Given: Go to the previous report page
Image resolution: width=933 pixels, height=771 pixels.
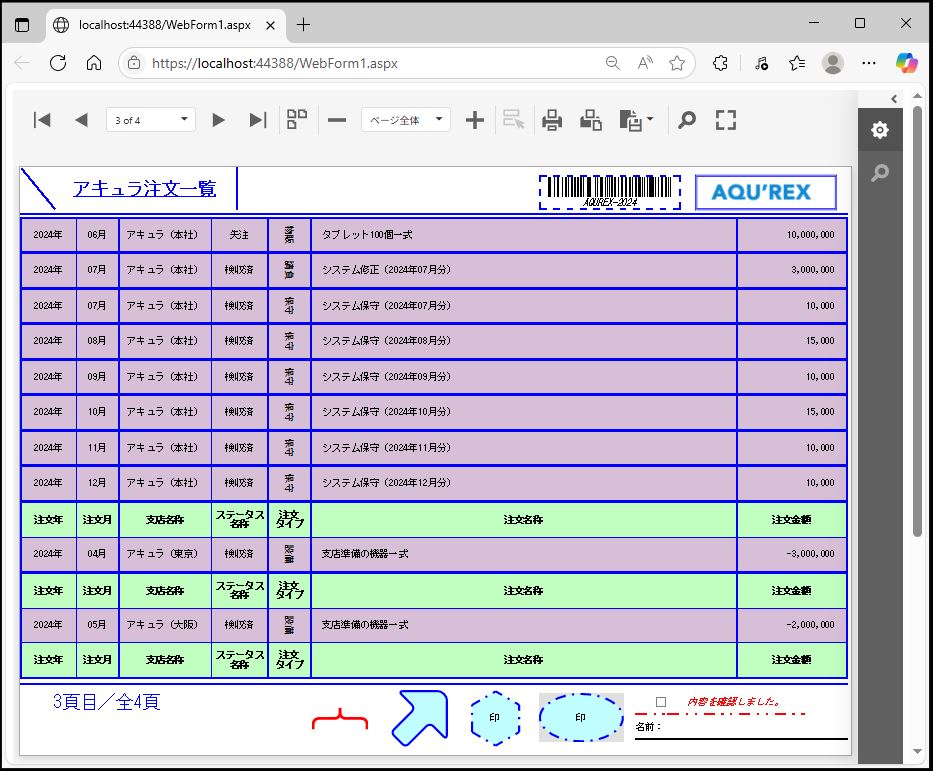Looking at the screenshot, I should point(81,120).
